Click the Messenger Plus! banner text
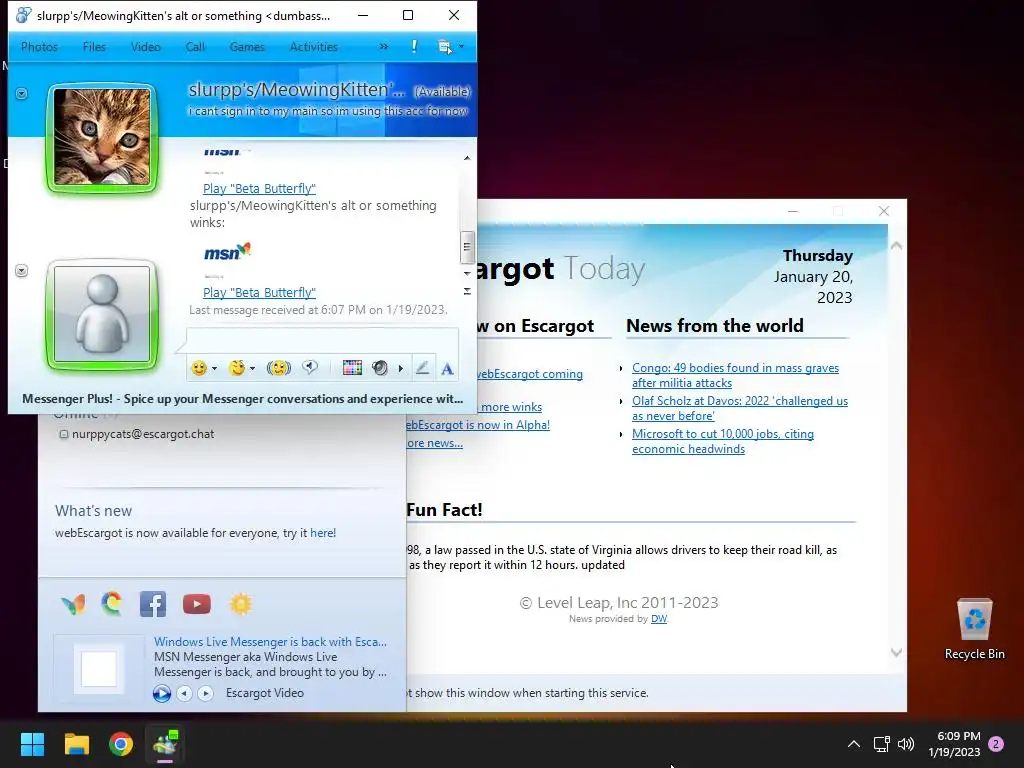The height and width of the screenshot is (768, 1024). 242,398
